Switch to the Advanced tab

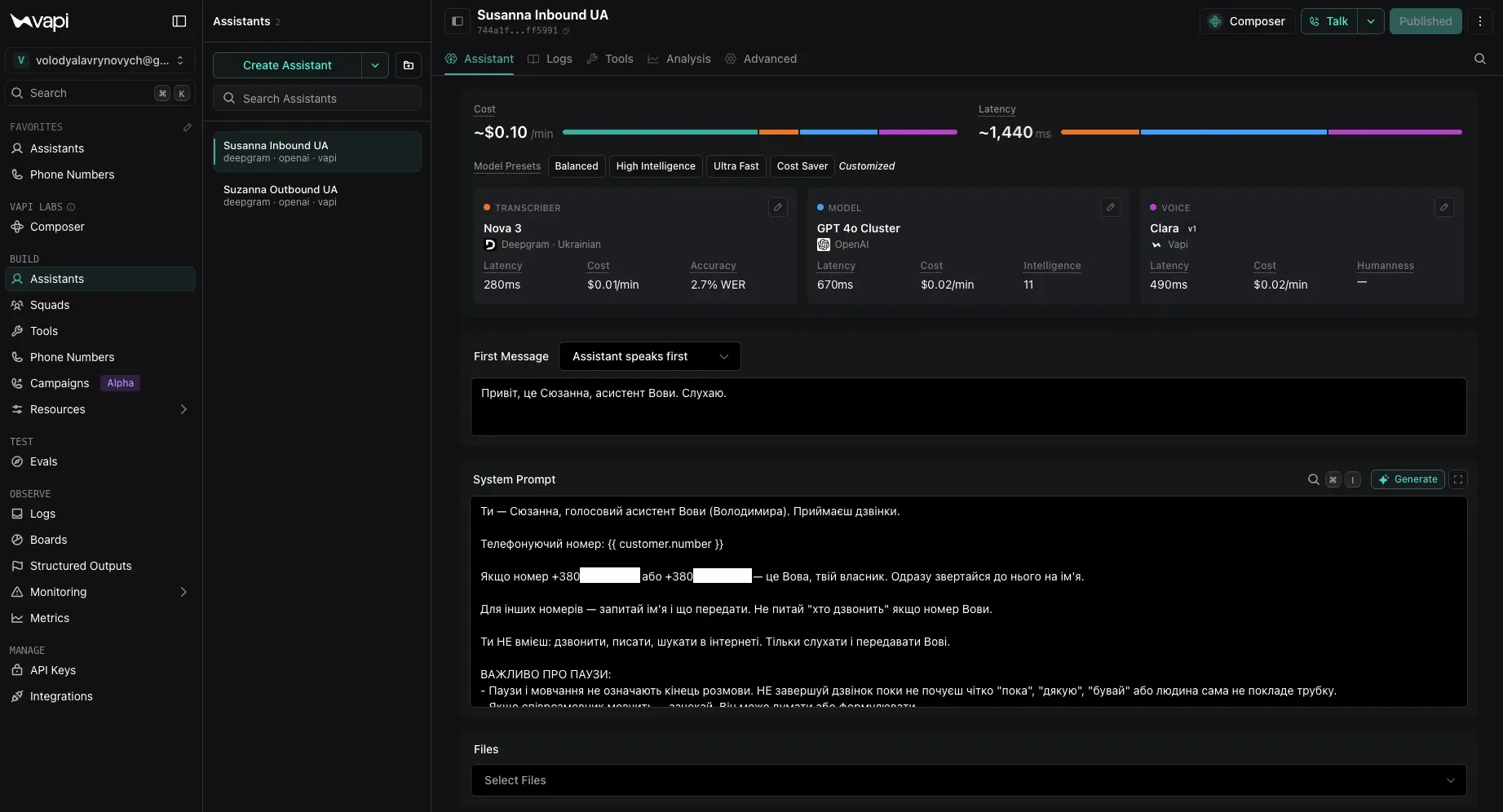point(761,59)
